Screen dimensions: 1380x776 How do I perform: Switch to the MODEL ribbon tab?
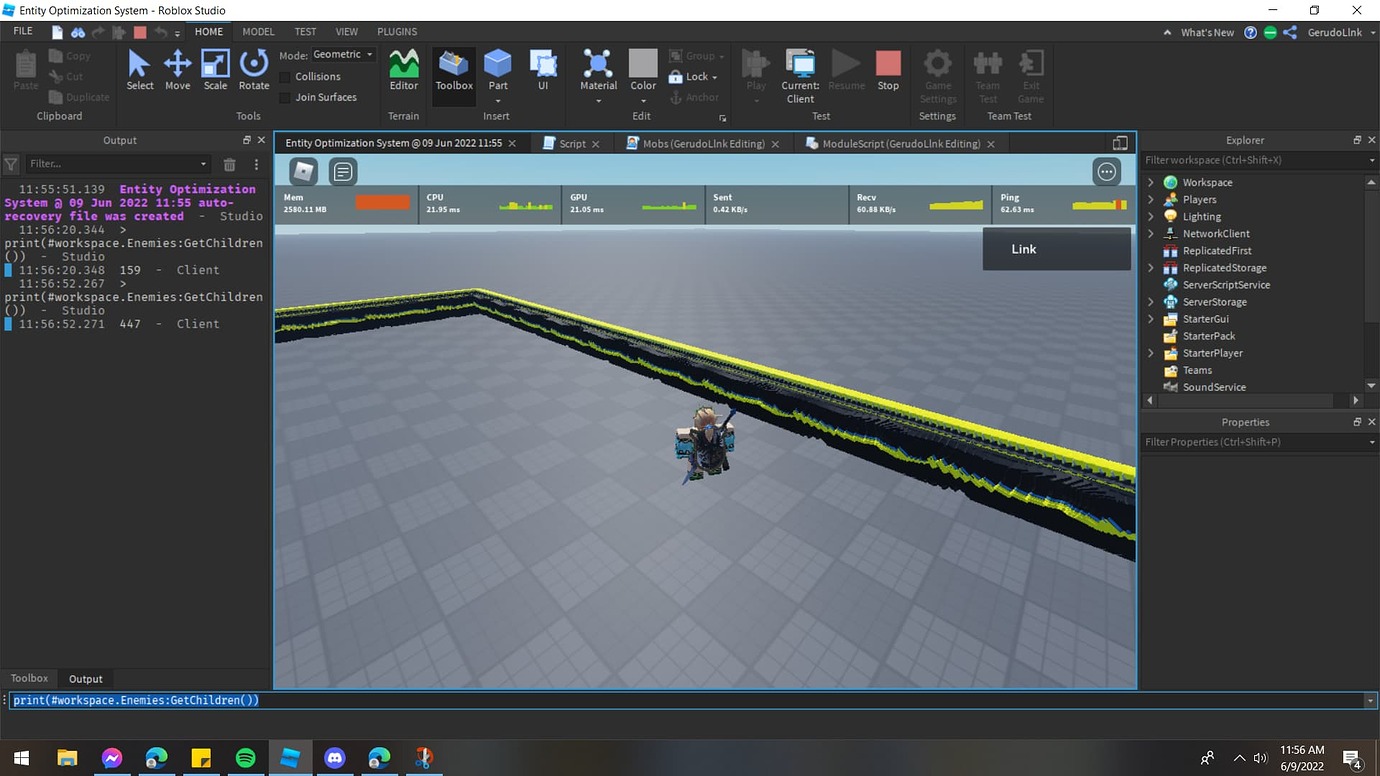tap(257, 31)
